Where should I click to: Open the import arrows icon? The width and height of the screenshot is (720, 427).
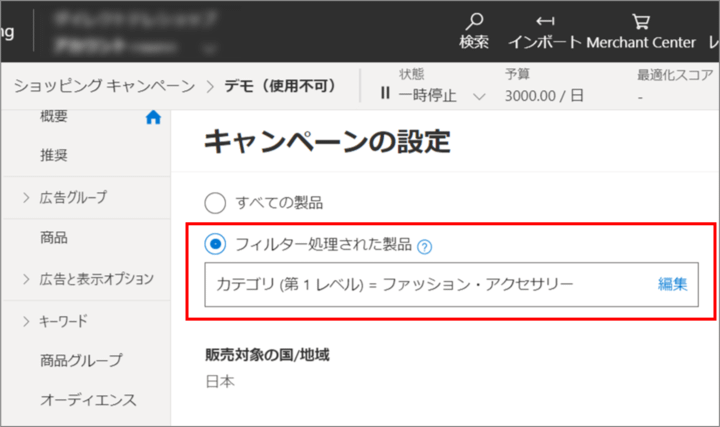pos(545,21)
